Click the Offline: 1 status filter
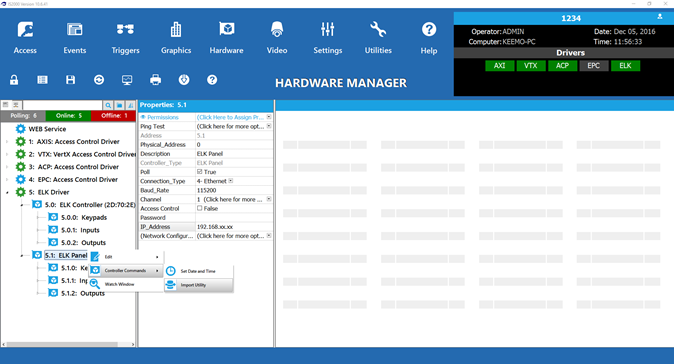This screenshot has width=674, height=364. 113,116
